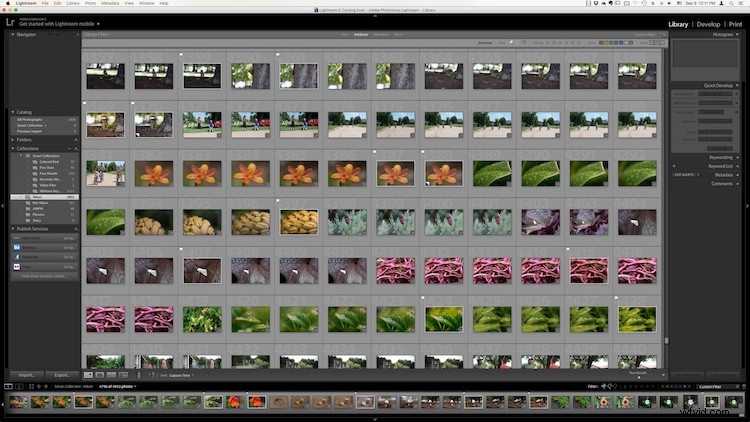Click the Facebook publish service icon
Image resolution: width=750 pixels, height=422 pixels.
point(17,257)
